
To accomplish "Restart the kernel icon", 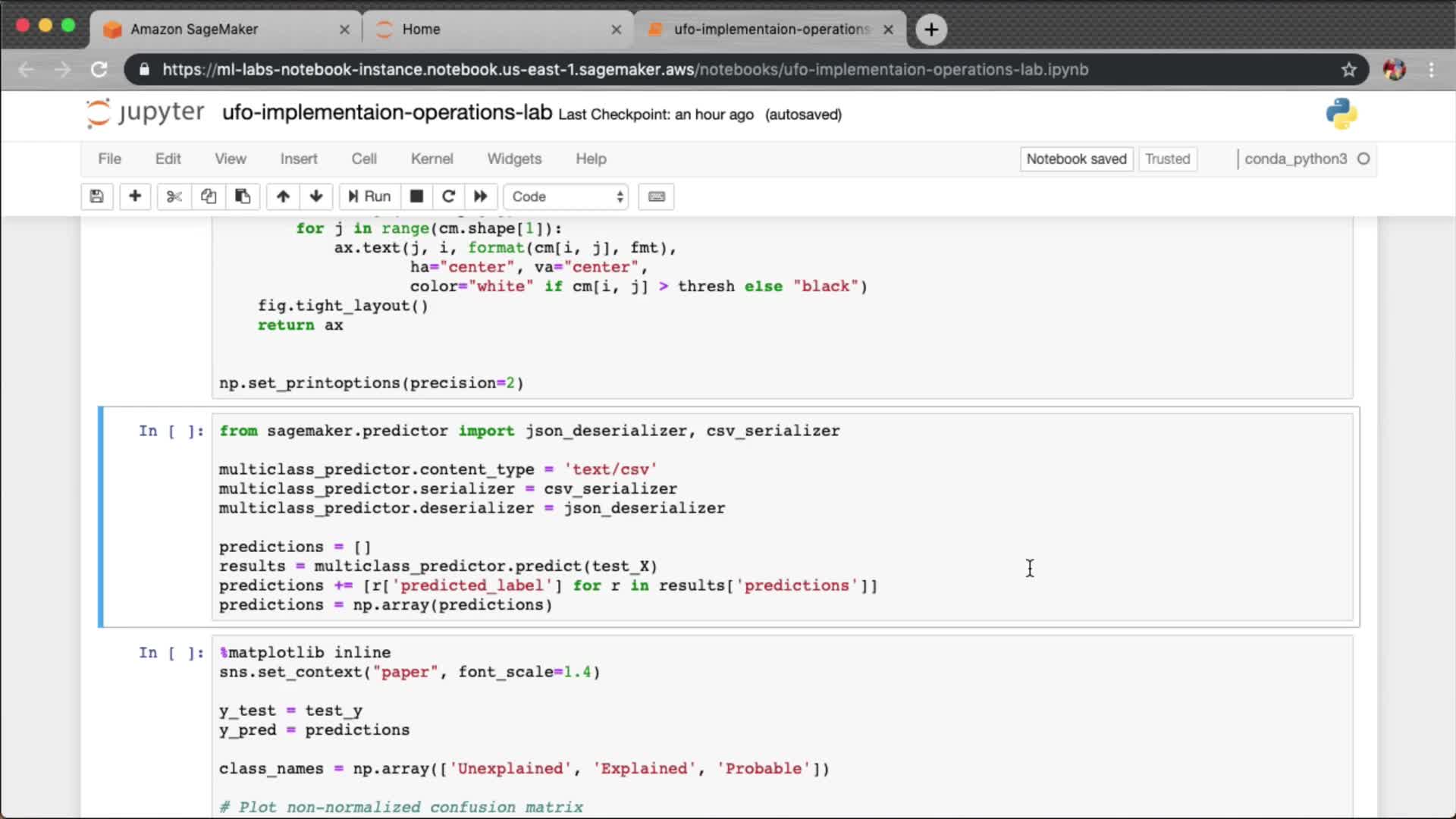I will 448,196.
